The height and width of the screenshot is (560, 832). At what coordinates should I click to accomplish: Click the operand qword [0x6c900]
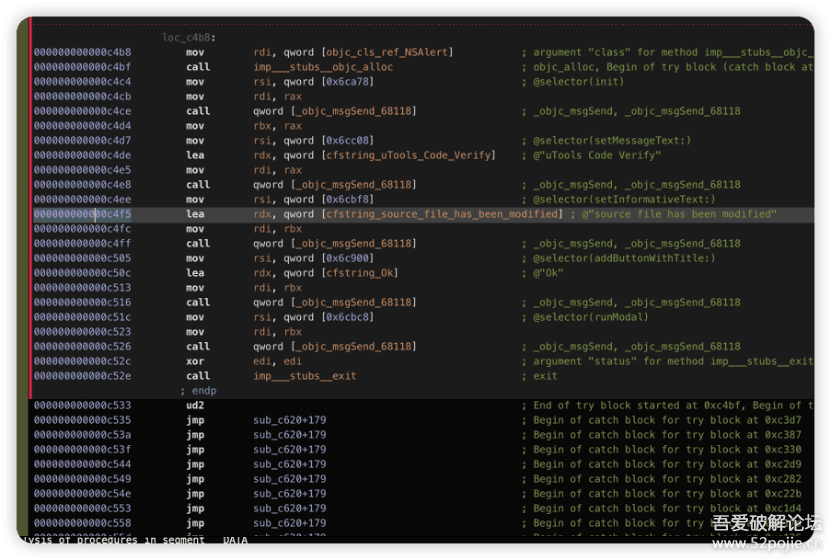coord(328,258)
